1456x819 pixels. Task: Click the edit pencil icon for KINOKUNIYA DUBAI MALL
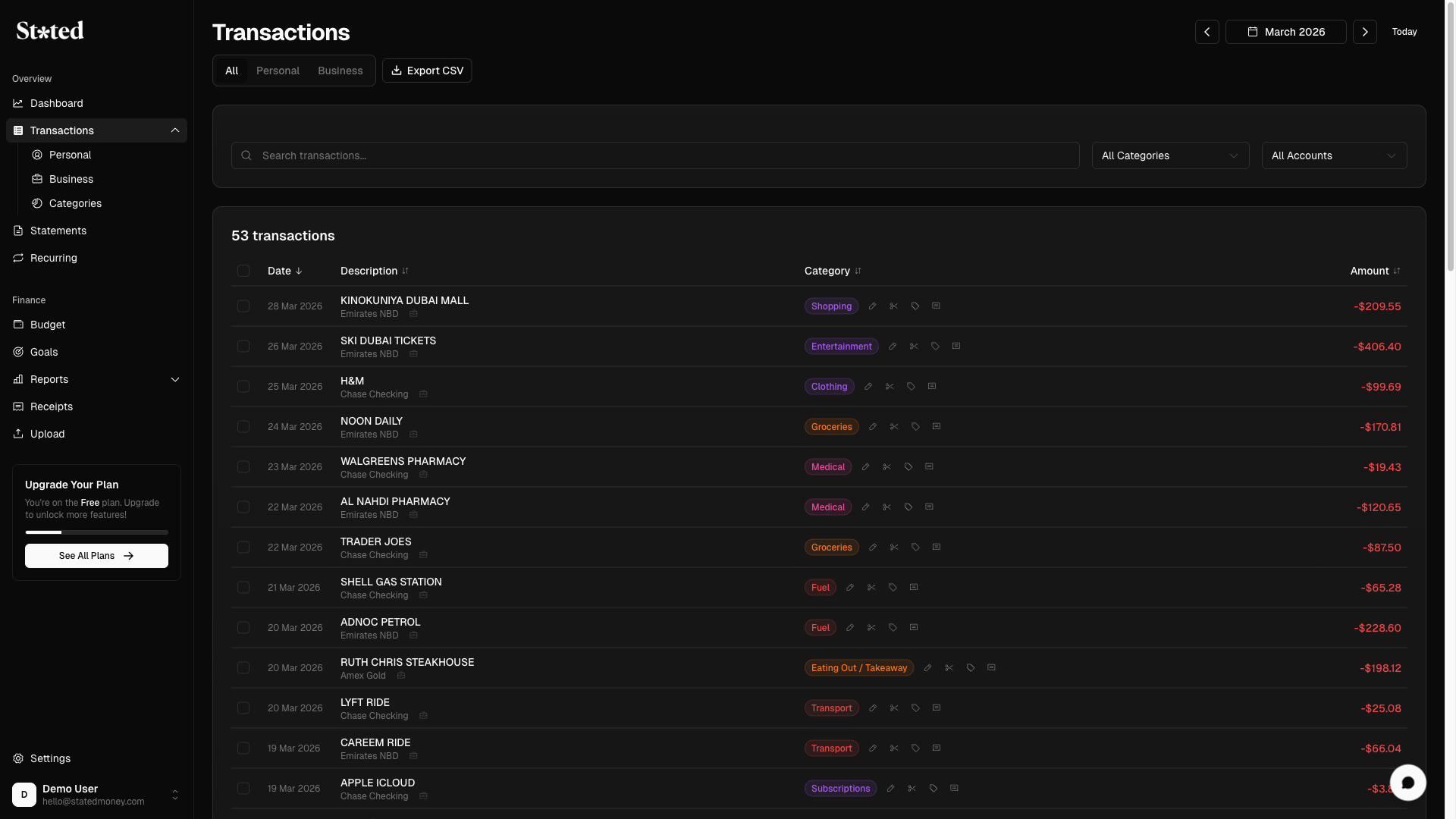pos(872,306)
